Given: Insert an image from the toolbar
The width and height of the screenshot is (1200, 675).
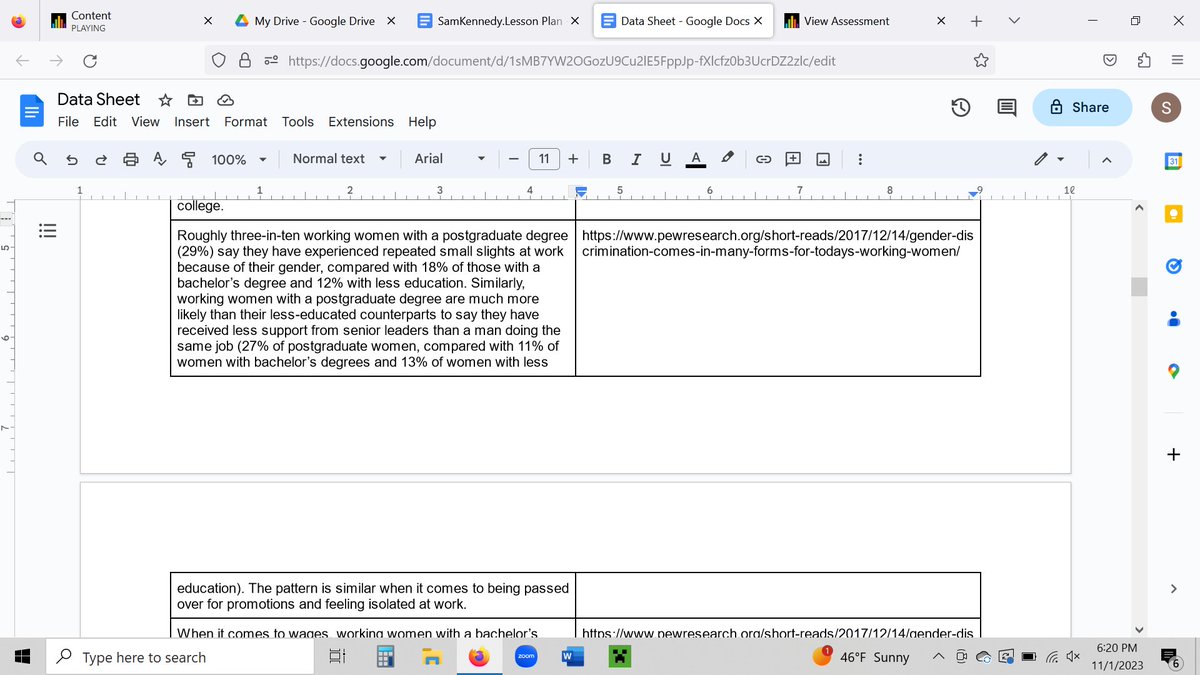Looking at the screenshot, I should [x=823, y=159].
